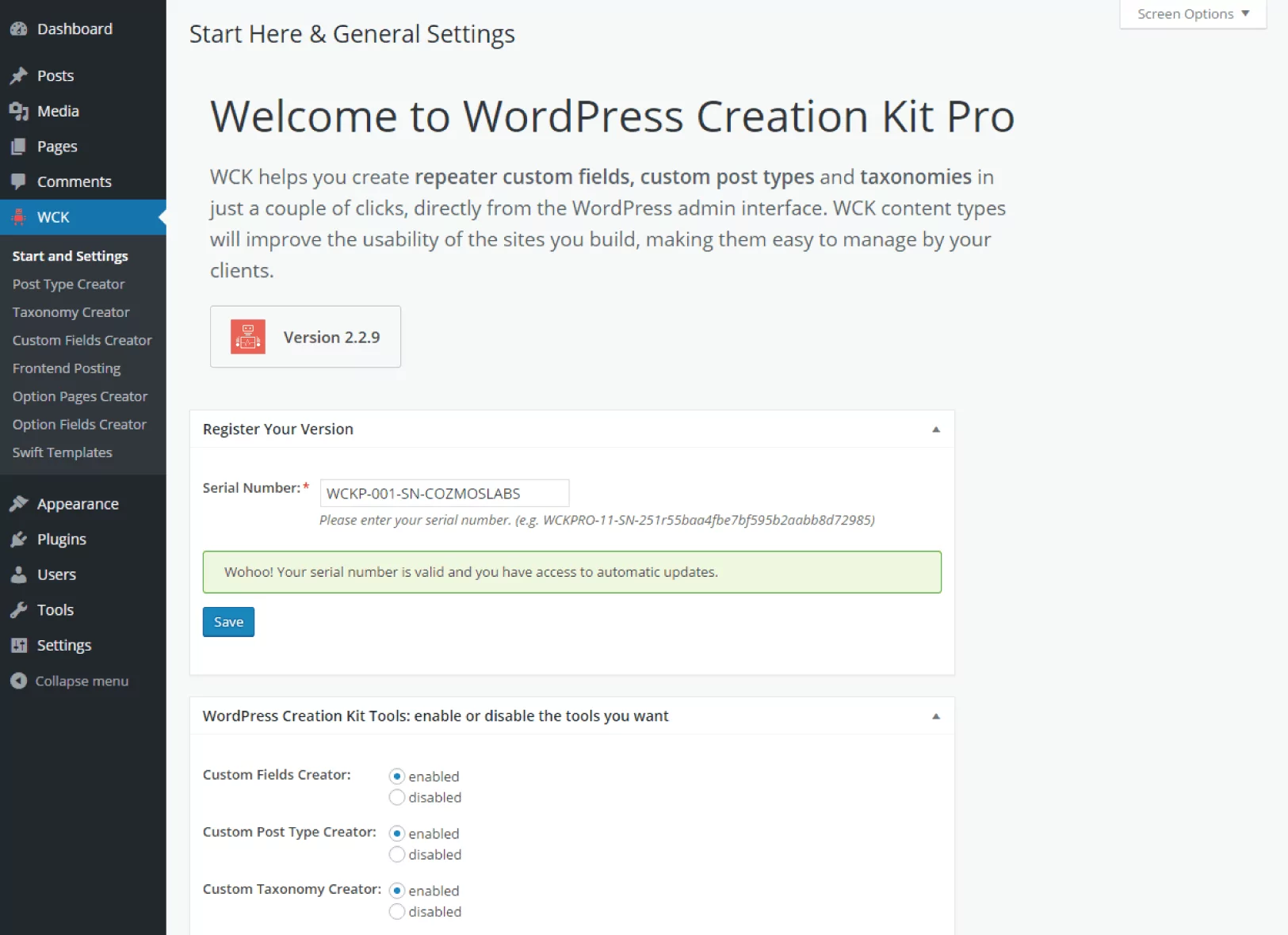Open the Comments menu

coord(83,182)
